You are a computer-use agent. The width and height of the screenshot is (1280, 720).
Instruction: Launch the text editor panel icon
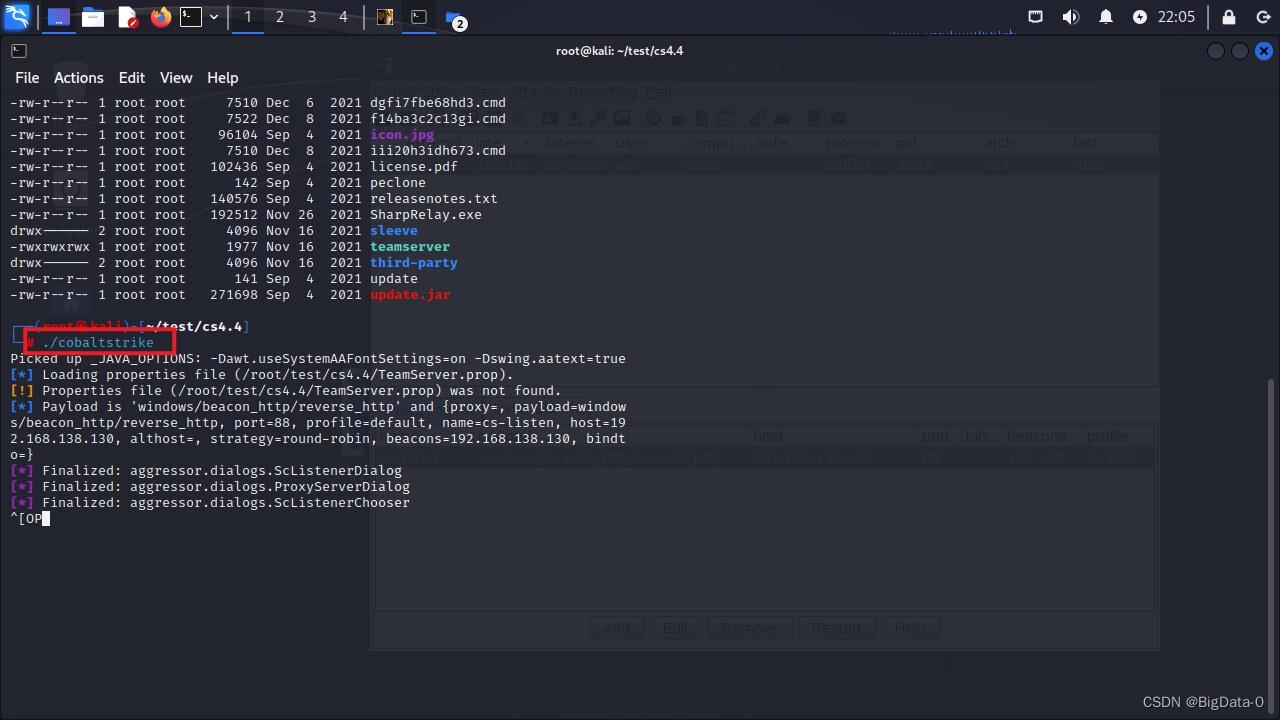coord(128,17)
